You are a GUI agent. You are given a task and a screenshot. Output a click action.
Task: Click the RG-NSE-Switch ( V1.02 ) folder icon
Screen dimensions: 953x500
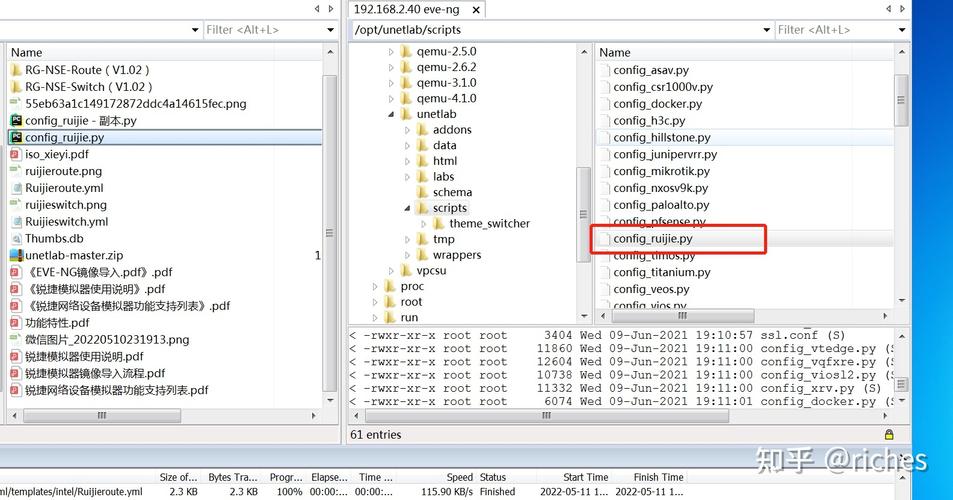pos(16,87)
